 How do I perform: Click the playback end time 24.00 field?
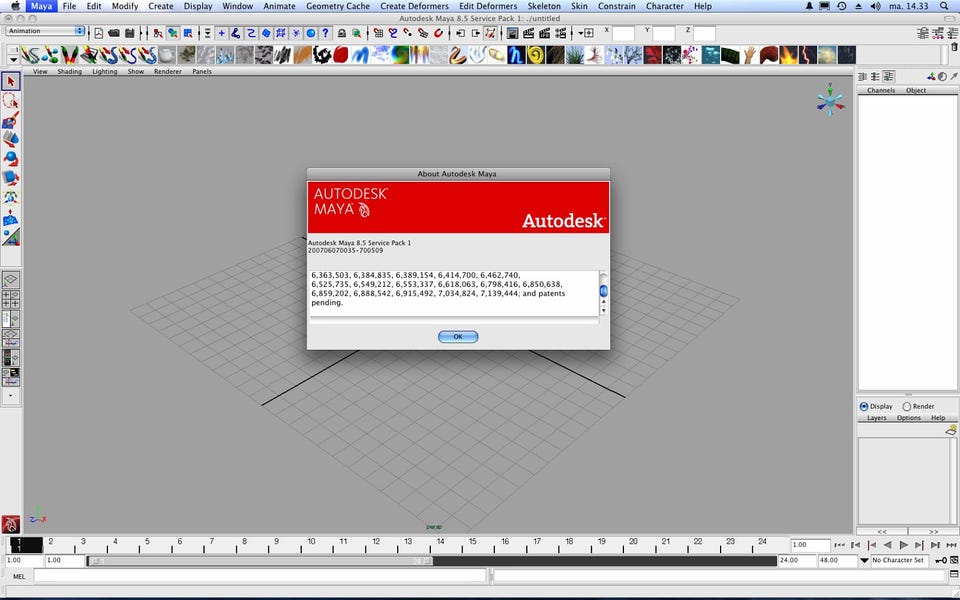pyautogui.click(x=797, y=560)
